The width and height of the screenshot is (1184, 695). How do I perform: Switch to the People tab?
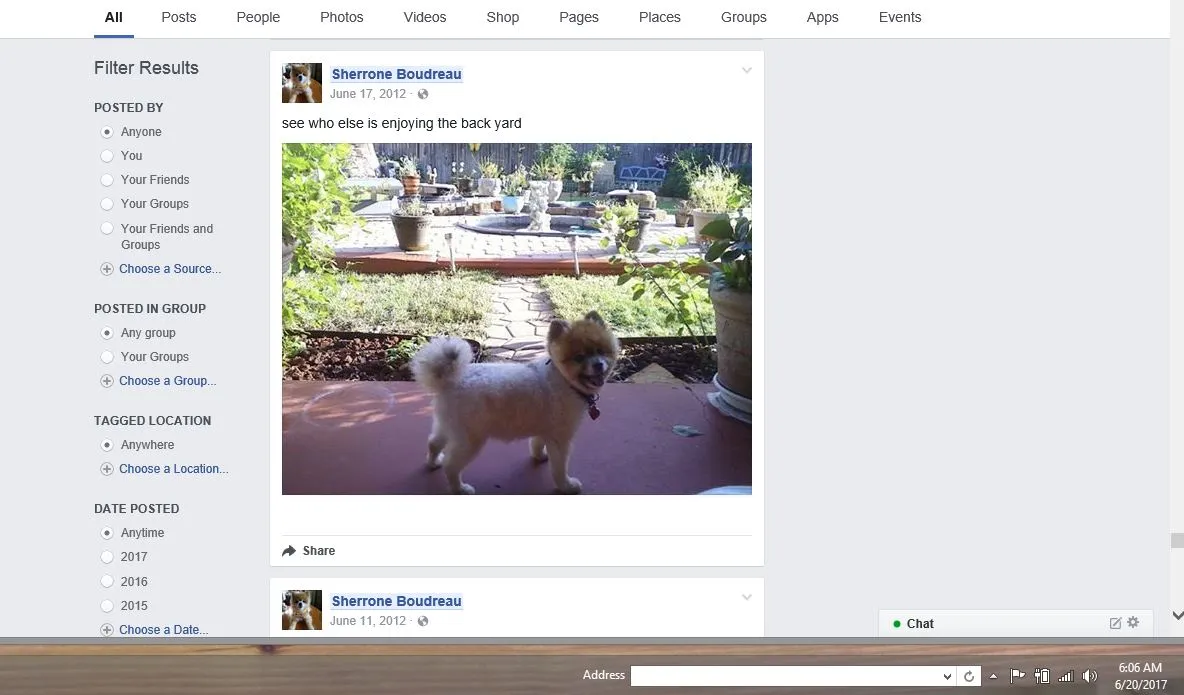point(258,17)
